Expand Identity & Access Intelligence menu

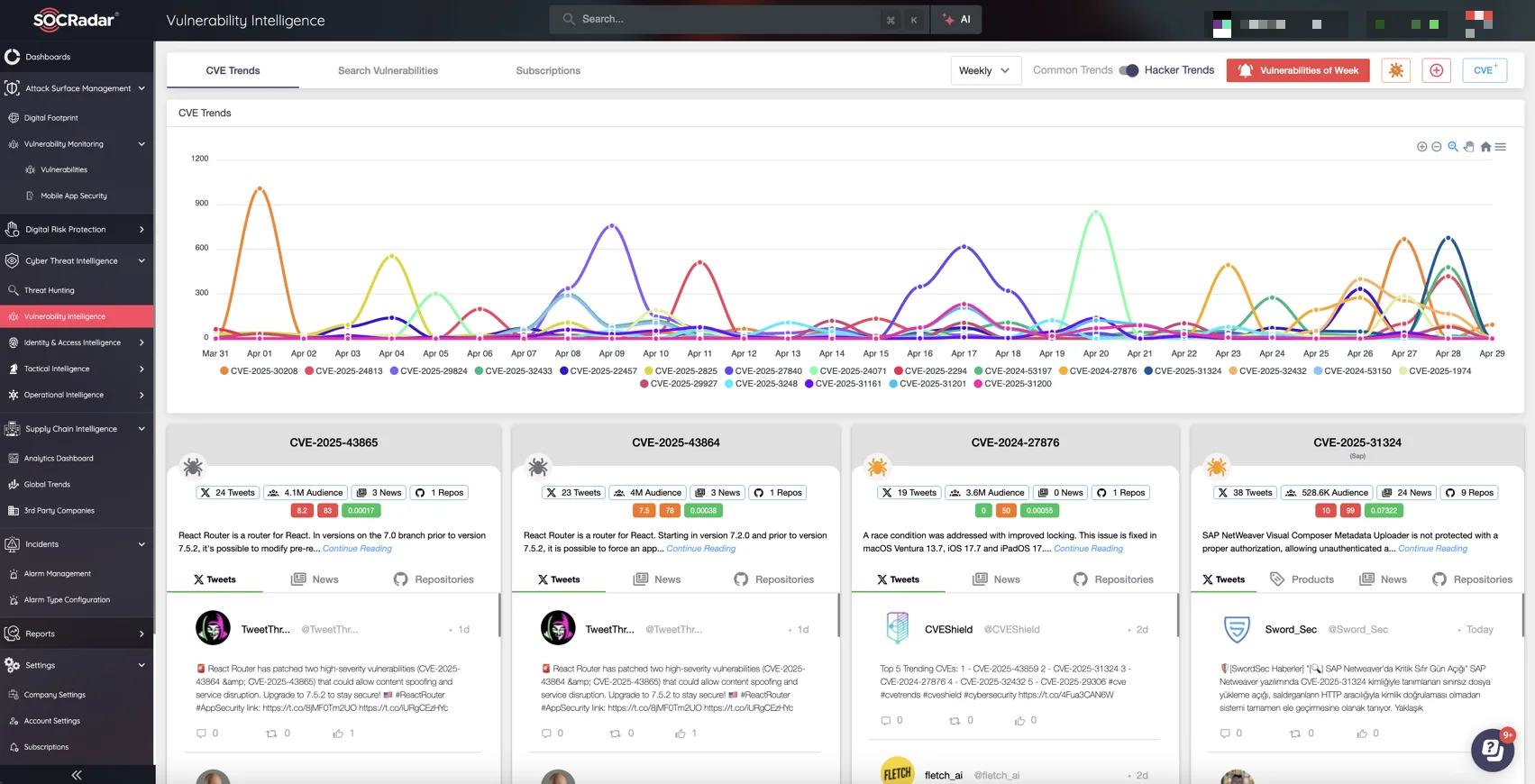point(77,342)
